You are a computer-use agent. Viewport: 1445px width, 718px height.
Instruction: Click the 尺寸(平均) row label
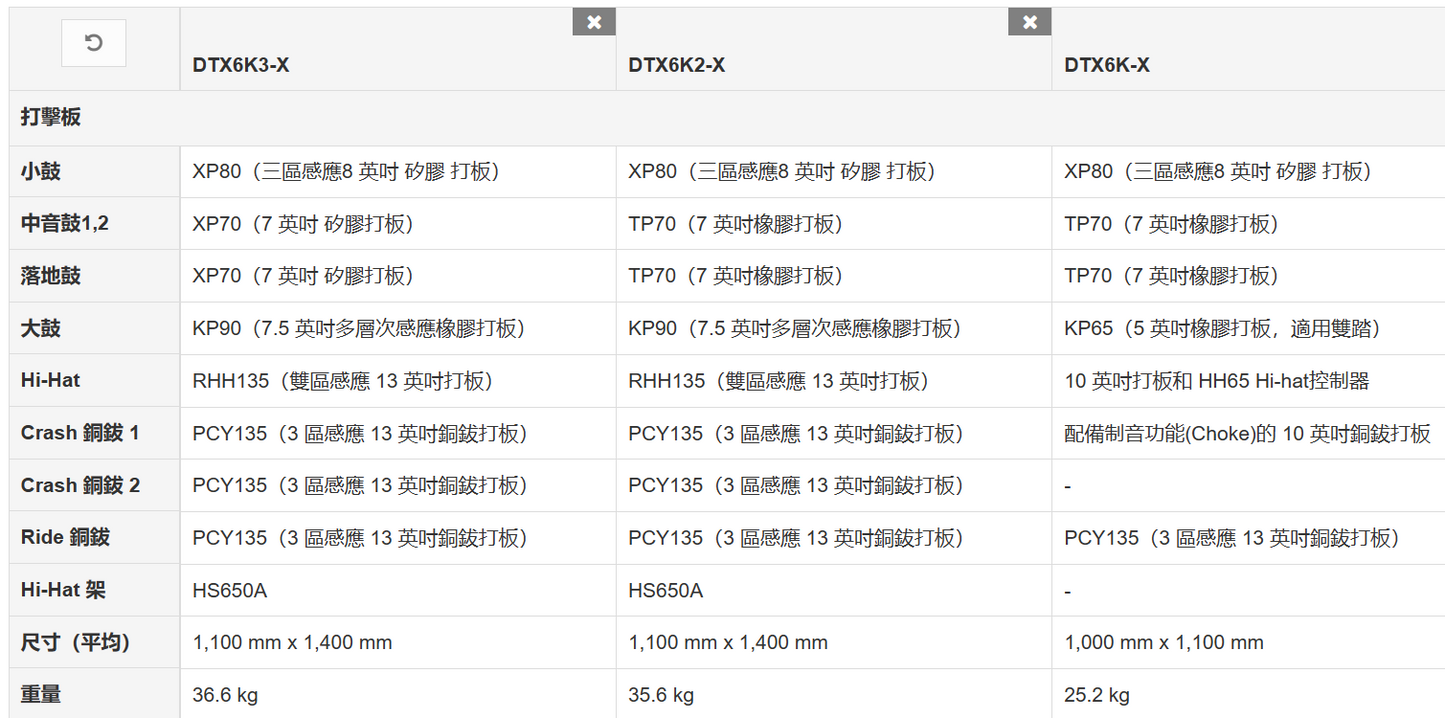point(76,642)
